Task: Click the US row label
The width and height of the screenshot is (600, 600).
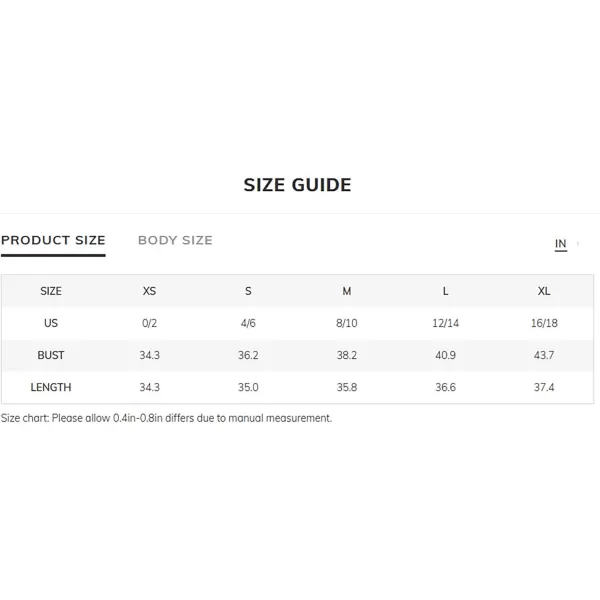Action: (x=51, y=323)
